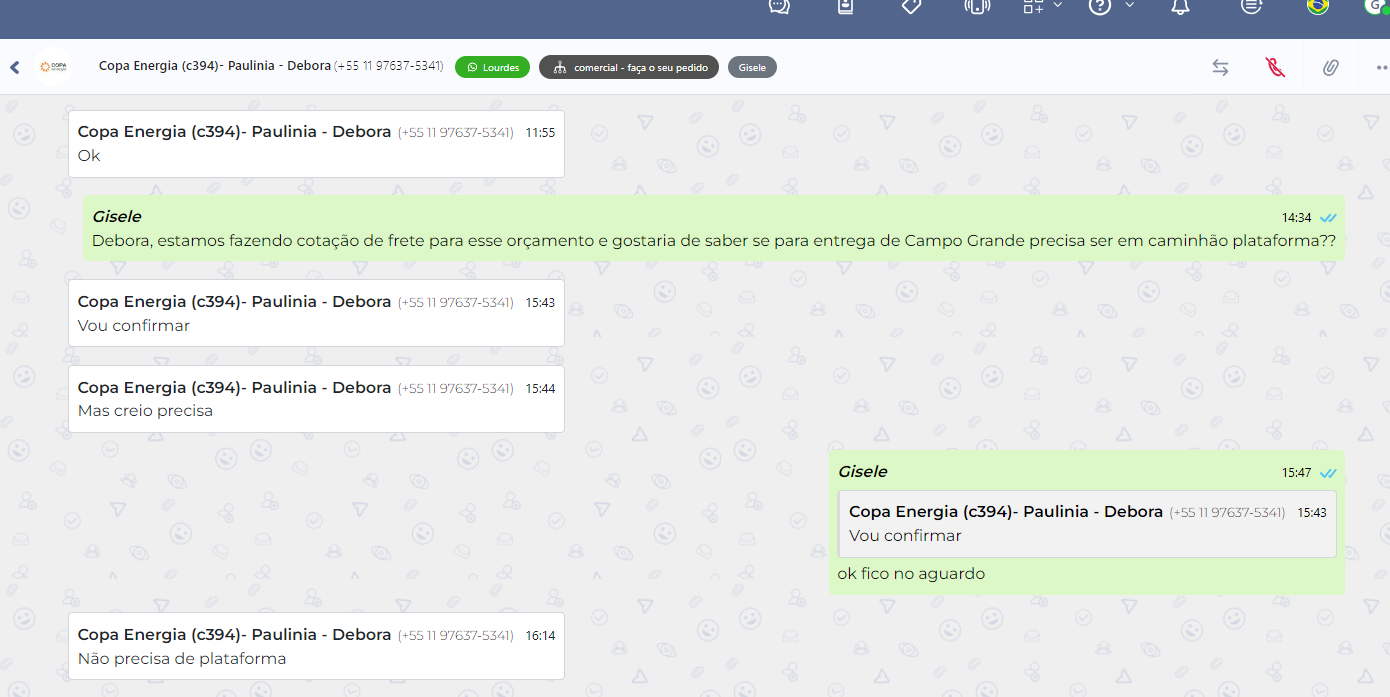Open the notifications bell
The width and height of the screenshot is (1390, 697).
click(x=1181, y=6)
